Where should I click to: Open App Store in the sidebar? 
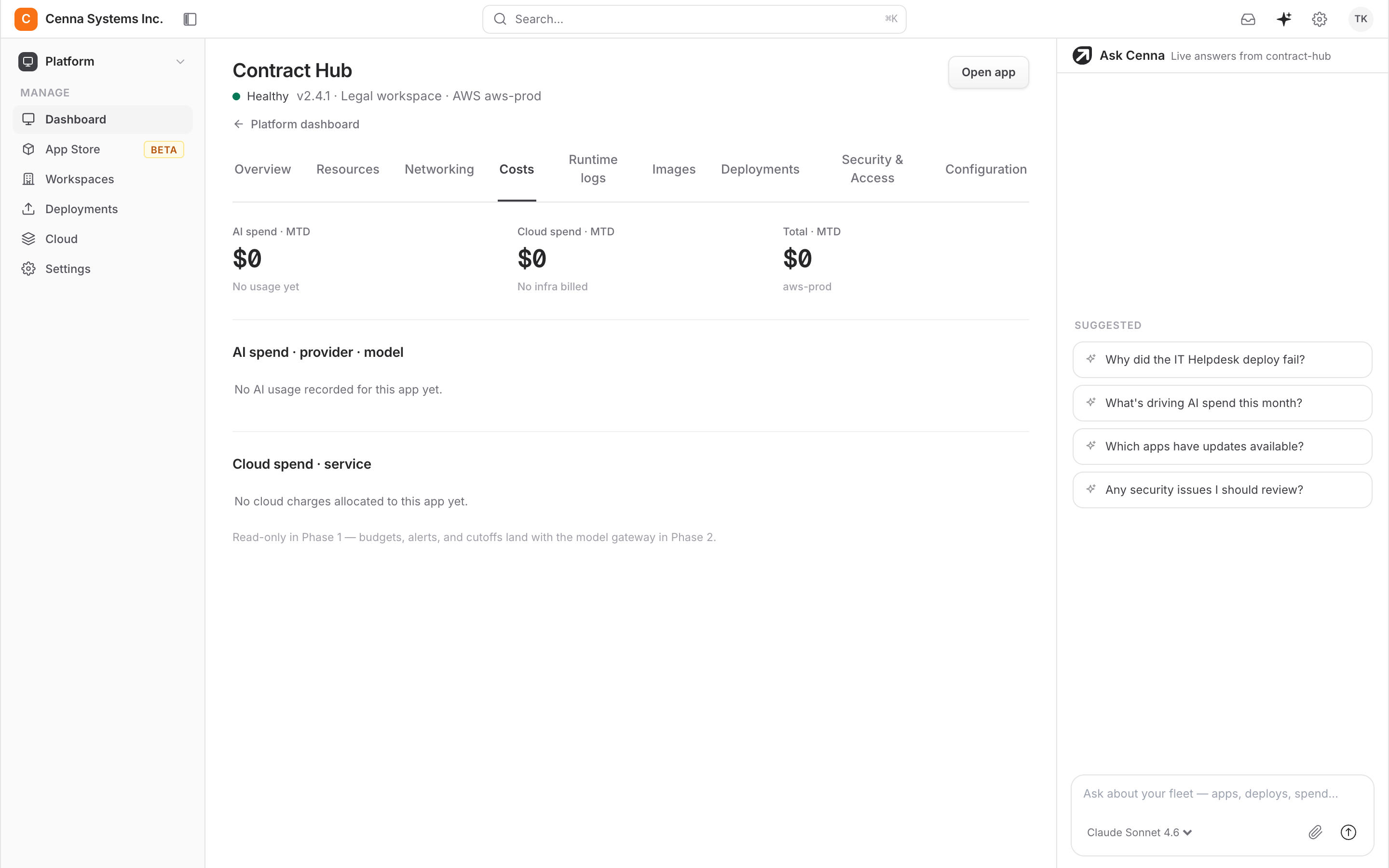point(103,149)
